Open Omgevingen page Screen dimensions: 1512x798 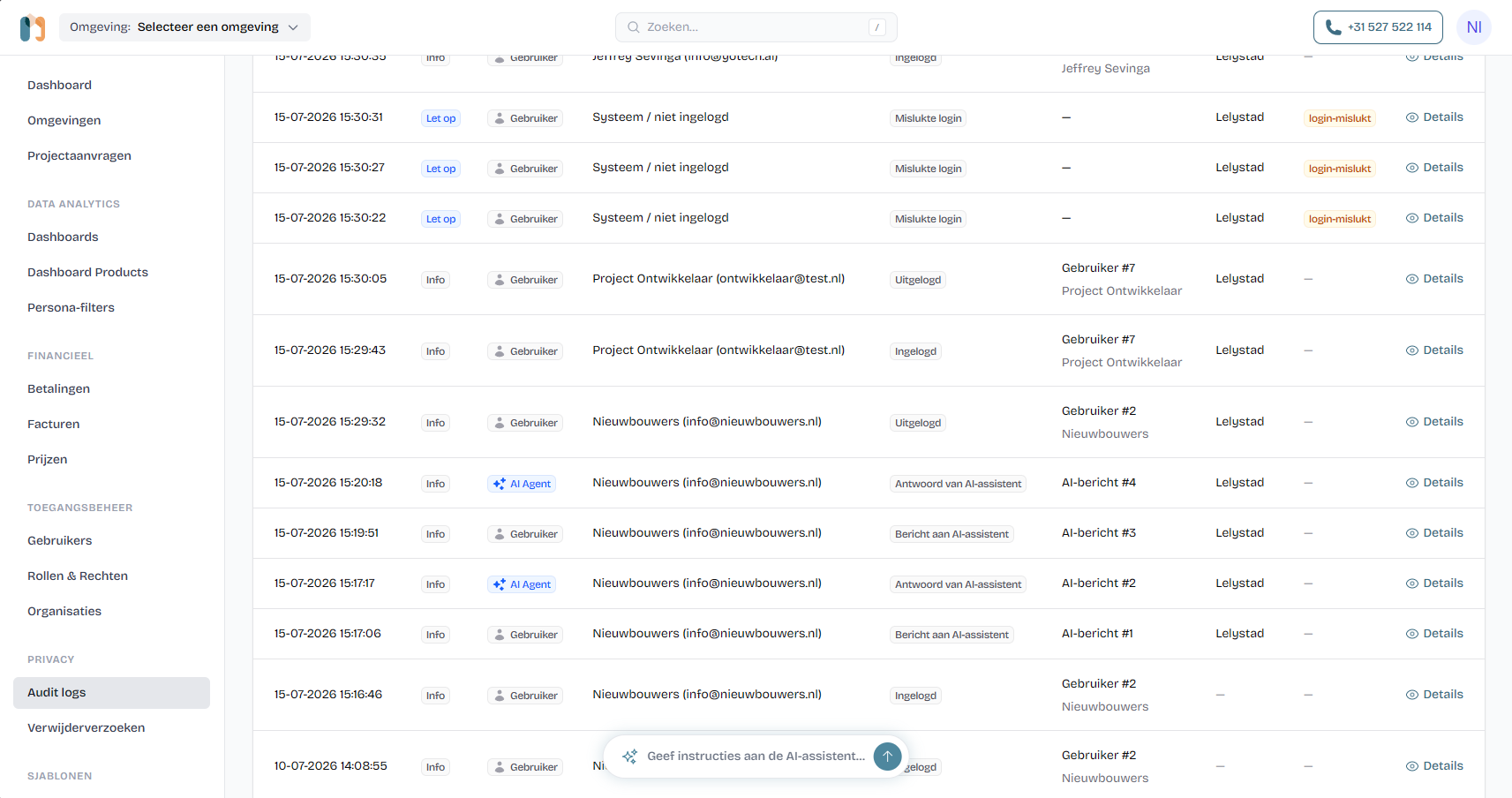(64, 120)
